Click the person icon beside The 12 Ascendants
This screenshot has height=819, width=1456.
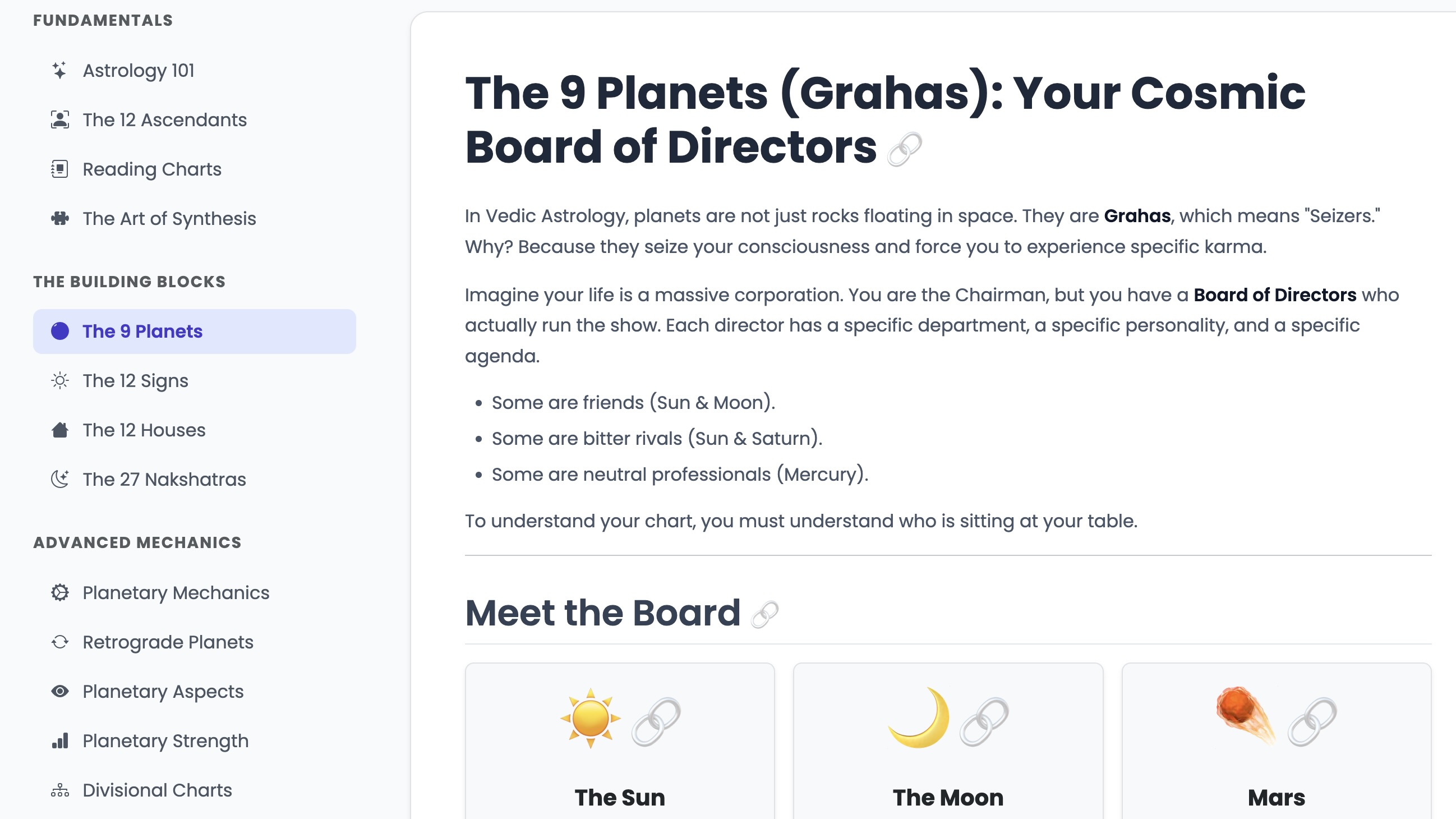(x=59, y=119)
